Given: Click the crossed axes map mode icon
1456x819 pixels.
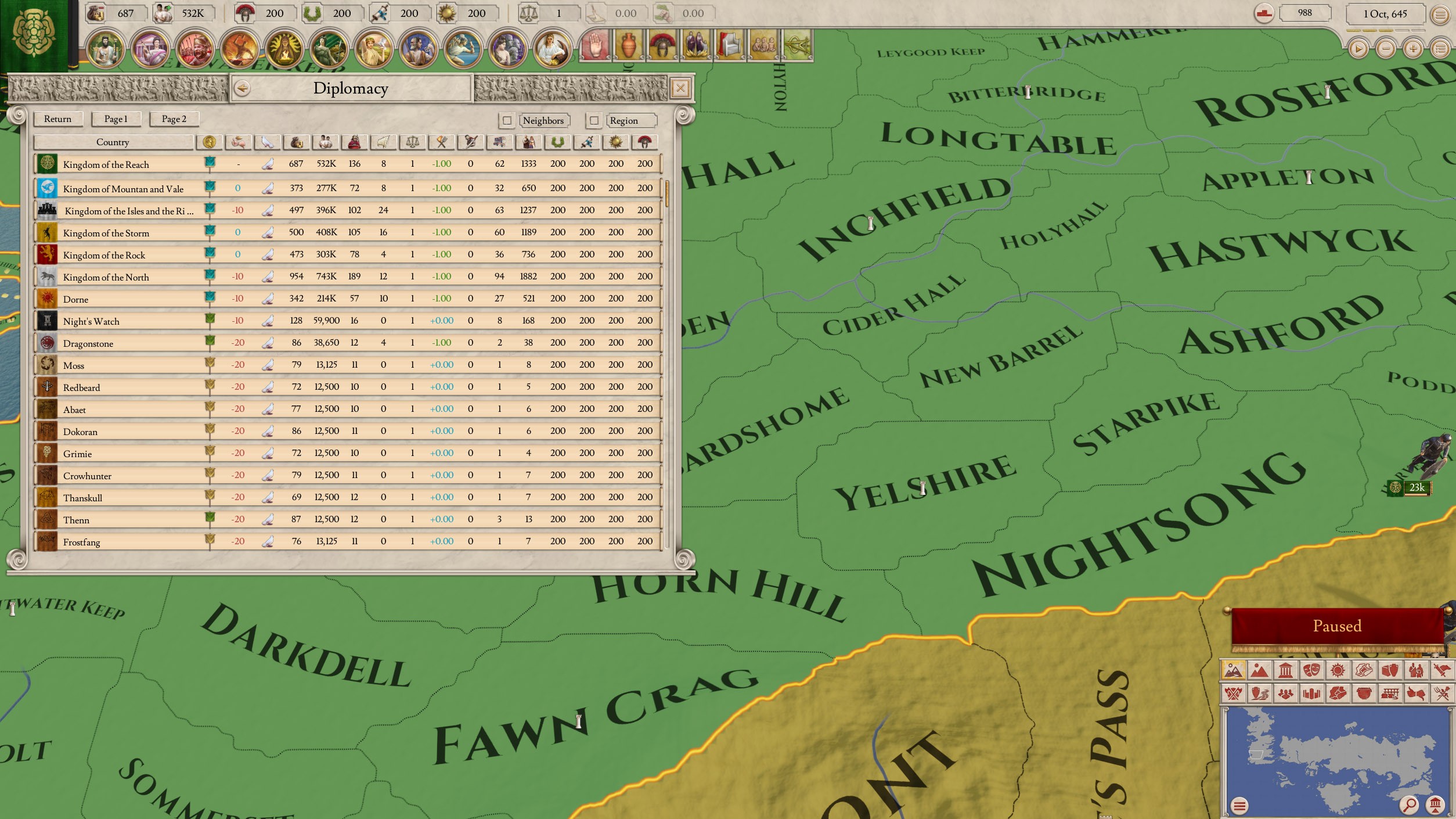Looking at the screenshot, I should (1233, 694).
